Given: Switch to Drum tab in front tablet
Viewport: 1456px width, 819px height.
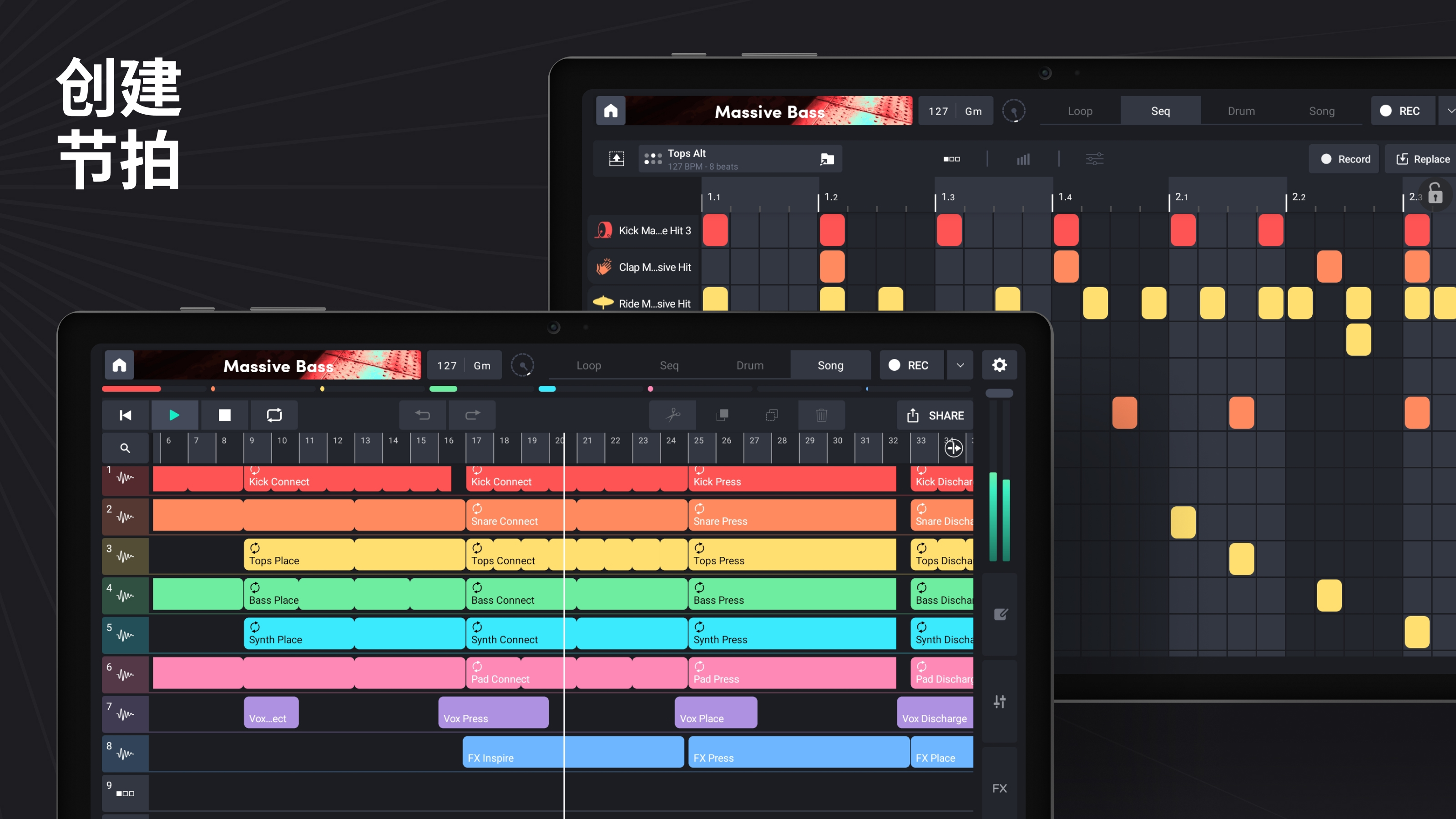Looking at the screenshot, I should 750,365.
